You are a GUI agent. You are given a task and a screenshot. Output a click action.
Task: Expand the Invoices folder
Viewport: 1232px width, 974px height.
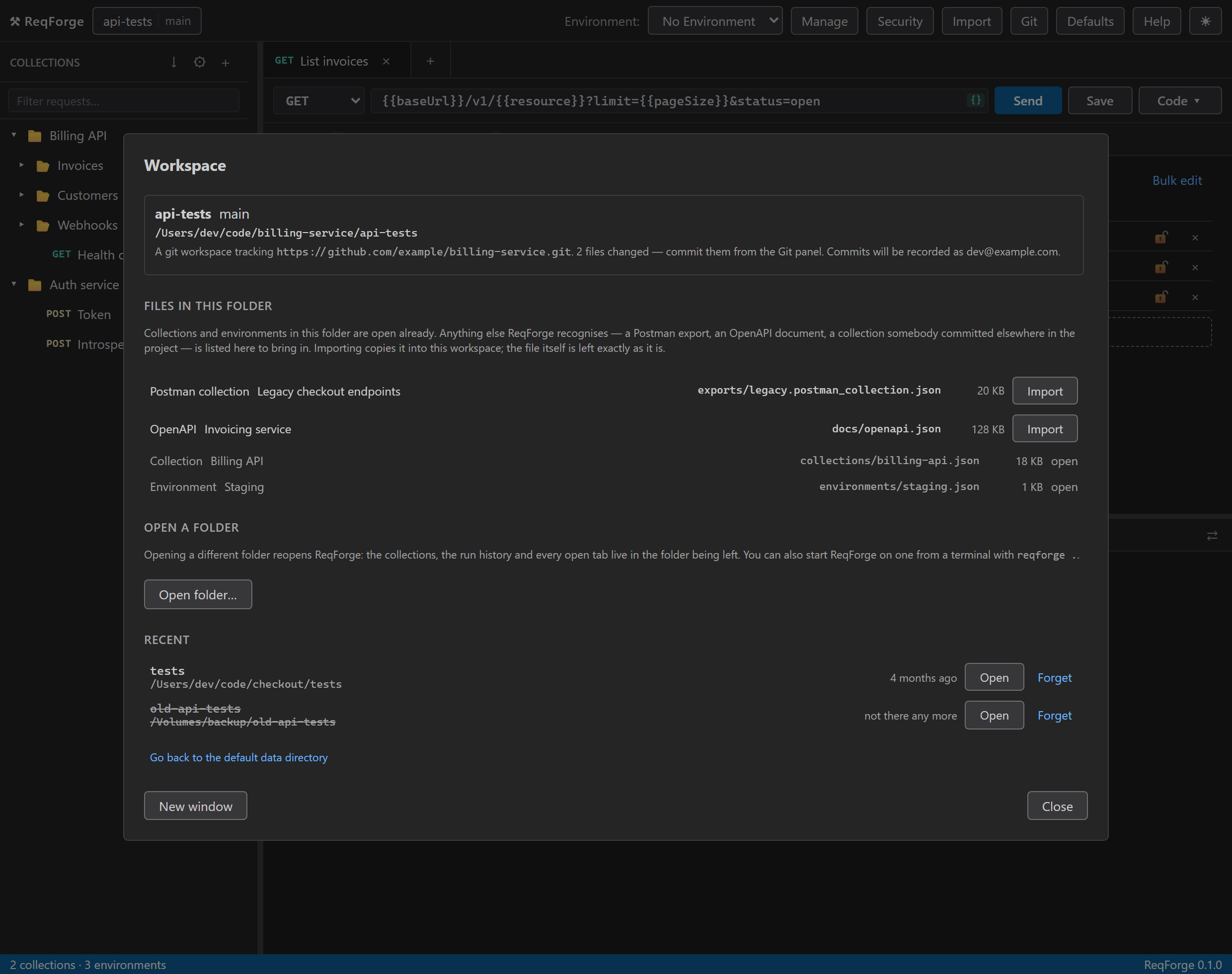[22, 165]
